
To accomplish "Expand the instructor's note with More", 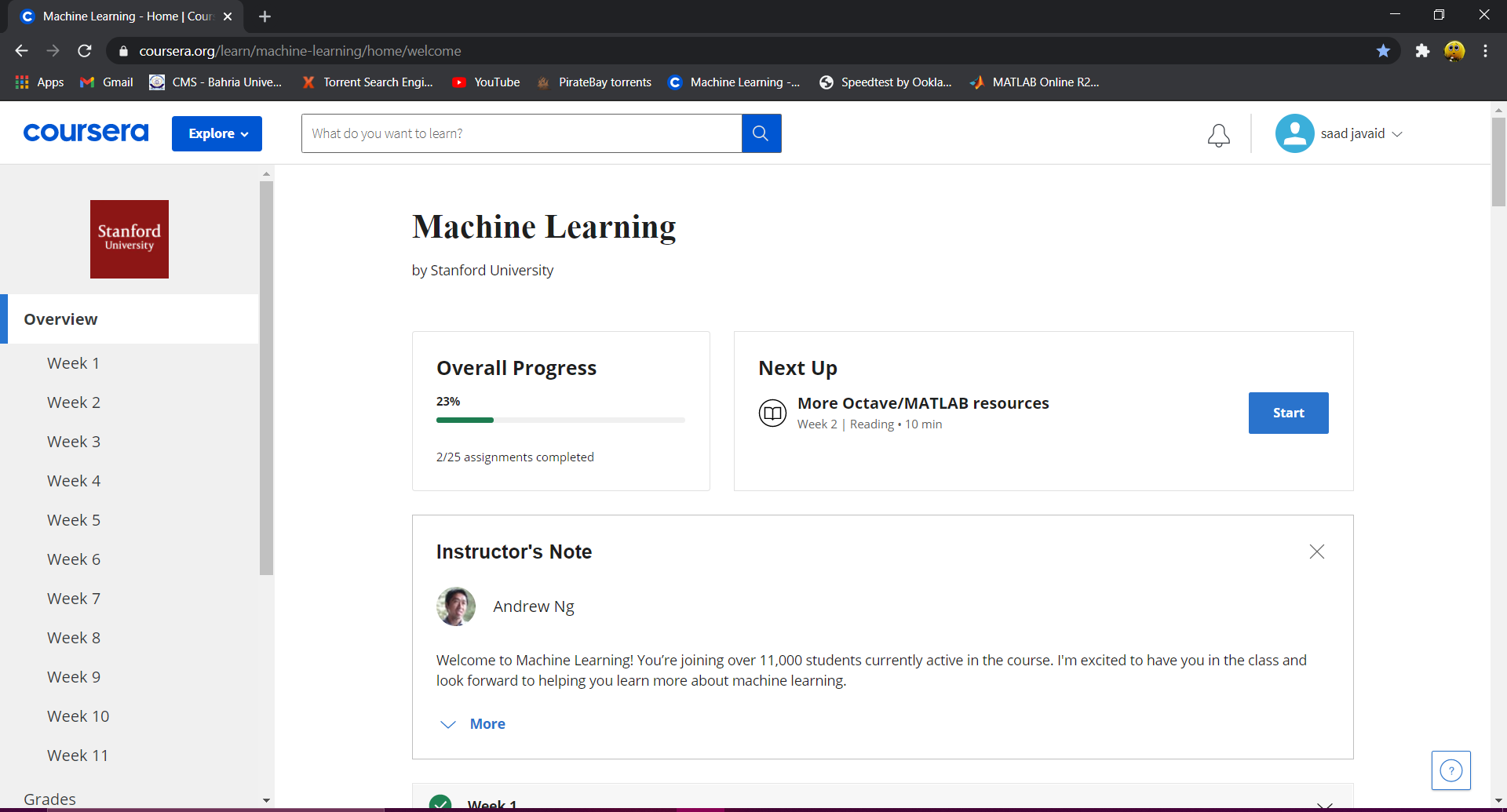I will point(473,724).
